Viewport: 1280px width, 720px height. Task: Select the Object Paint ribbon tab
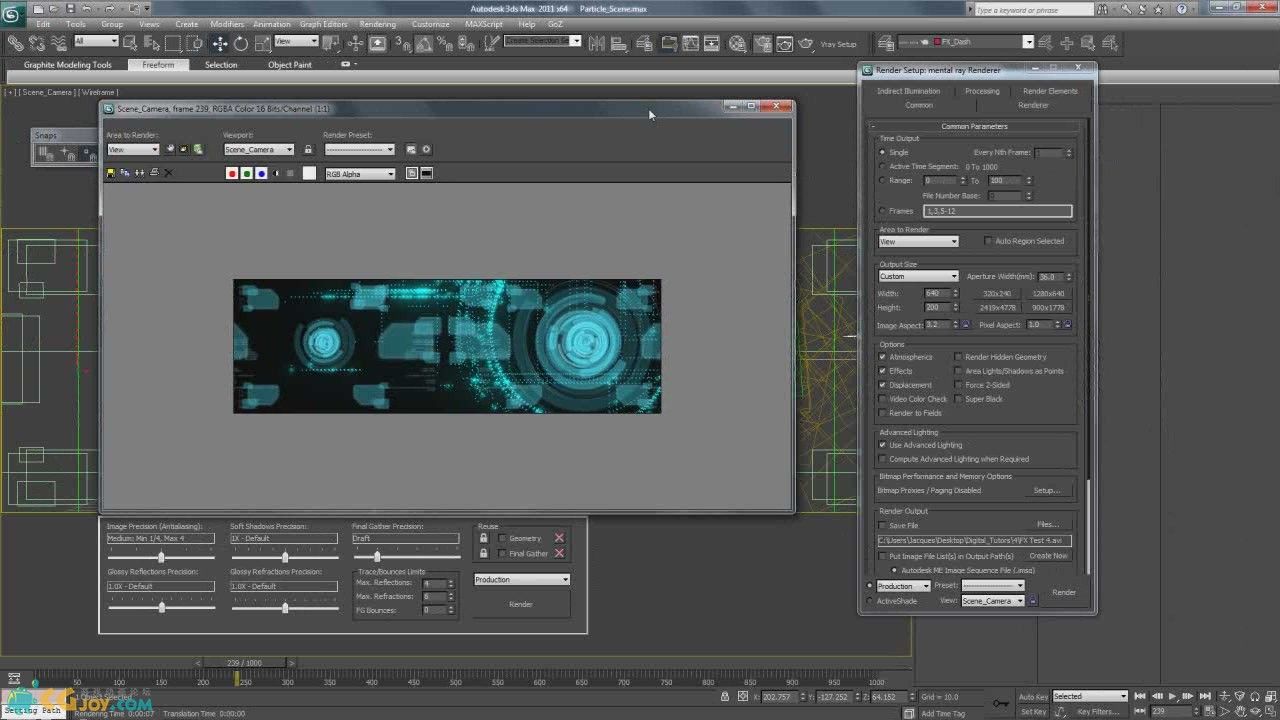[289, 65]
